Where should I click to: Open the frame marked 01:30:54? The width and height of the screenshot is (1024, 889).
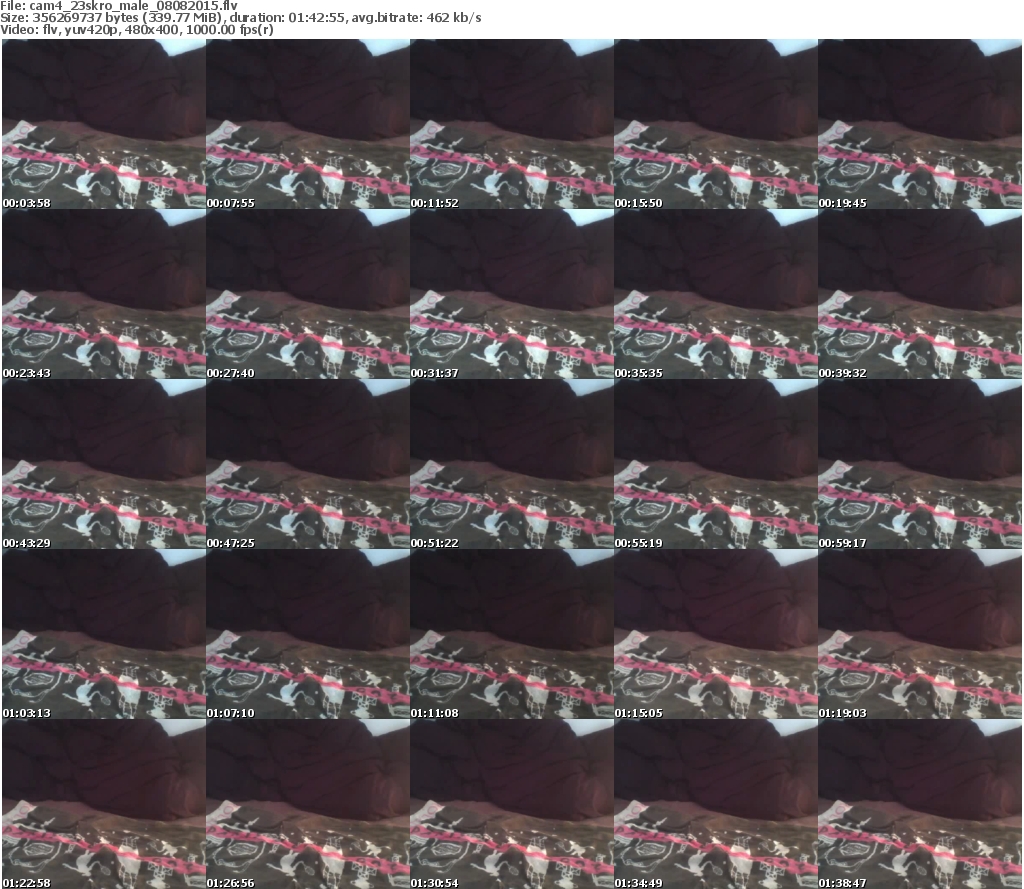coord(512,803)
